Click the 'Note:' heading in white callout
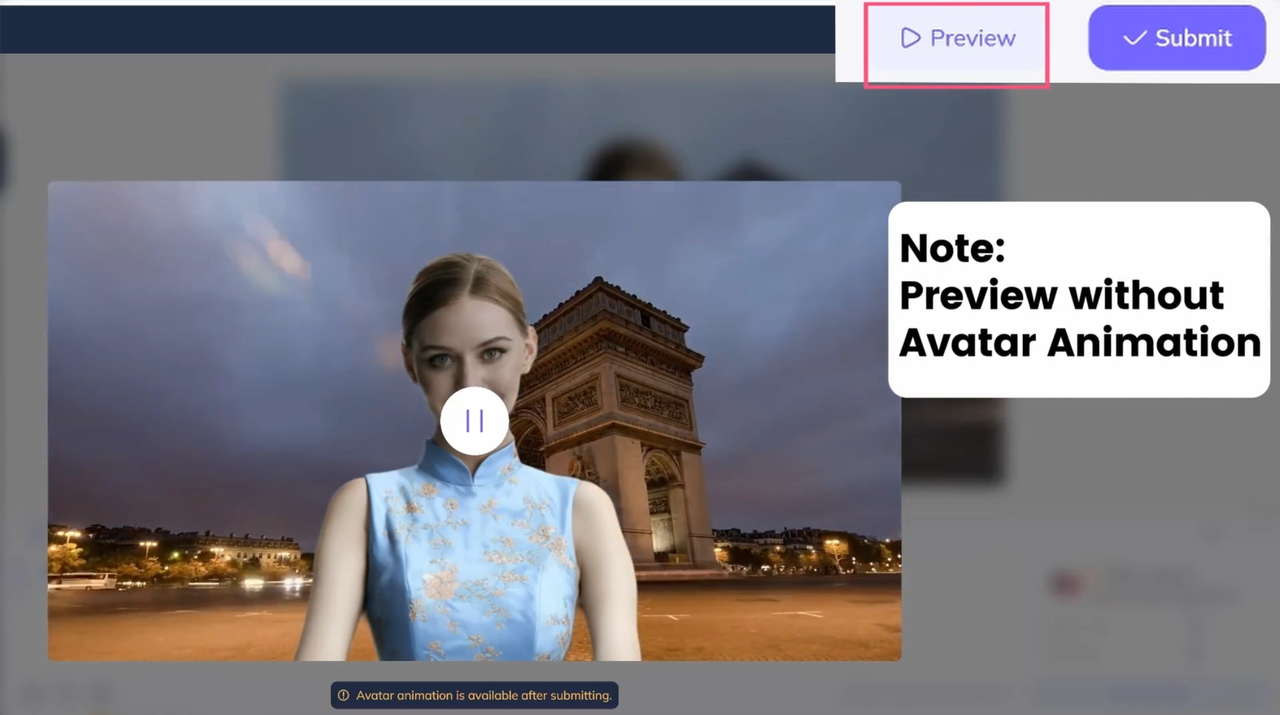Viewport: 1280px width, 715px height. (x=951, y=248)
